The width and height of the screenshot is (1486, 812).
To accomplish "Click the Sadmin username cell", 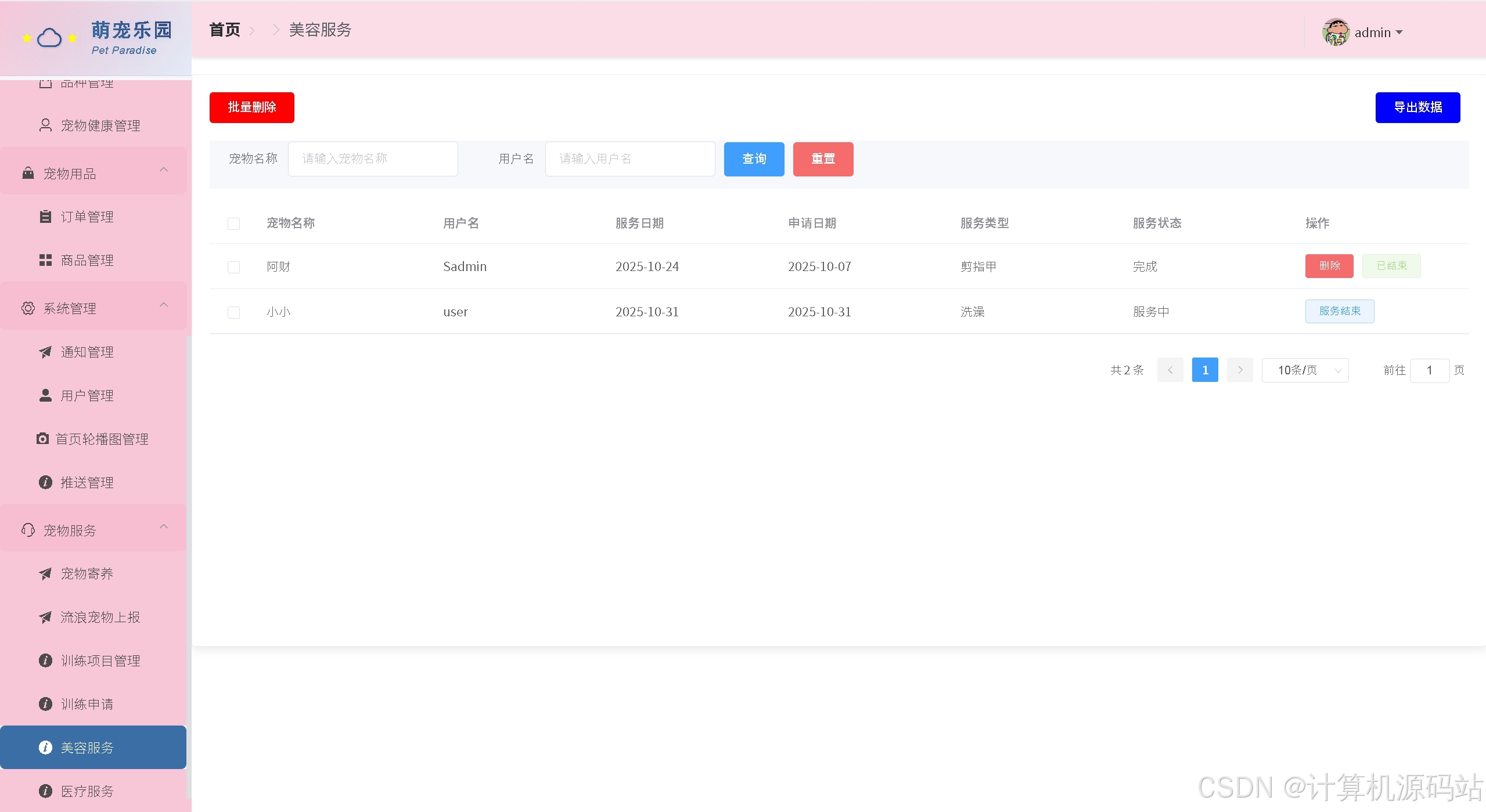I will (465, 266).
